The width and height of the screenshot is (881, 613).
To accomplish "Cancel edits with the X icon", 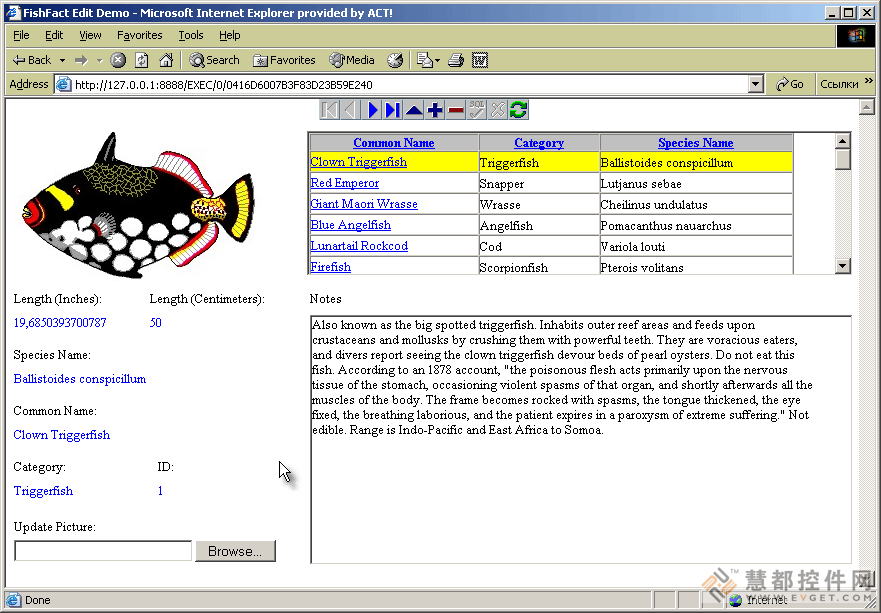I will tap(498, 110).
